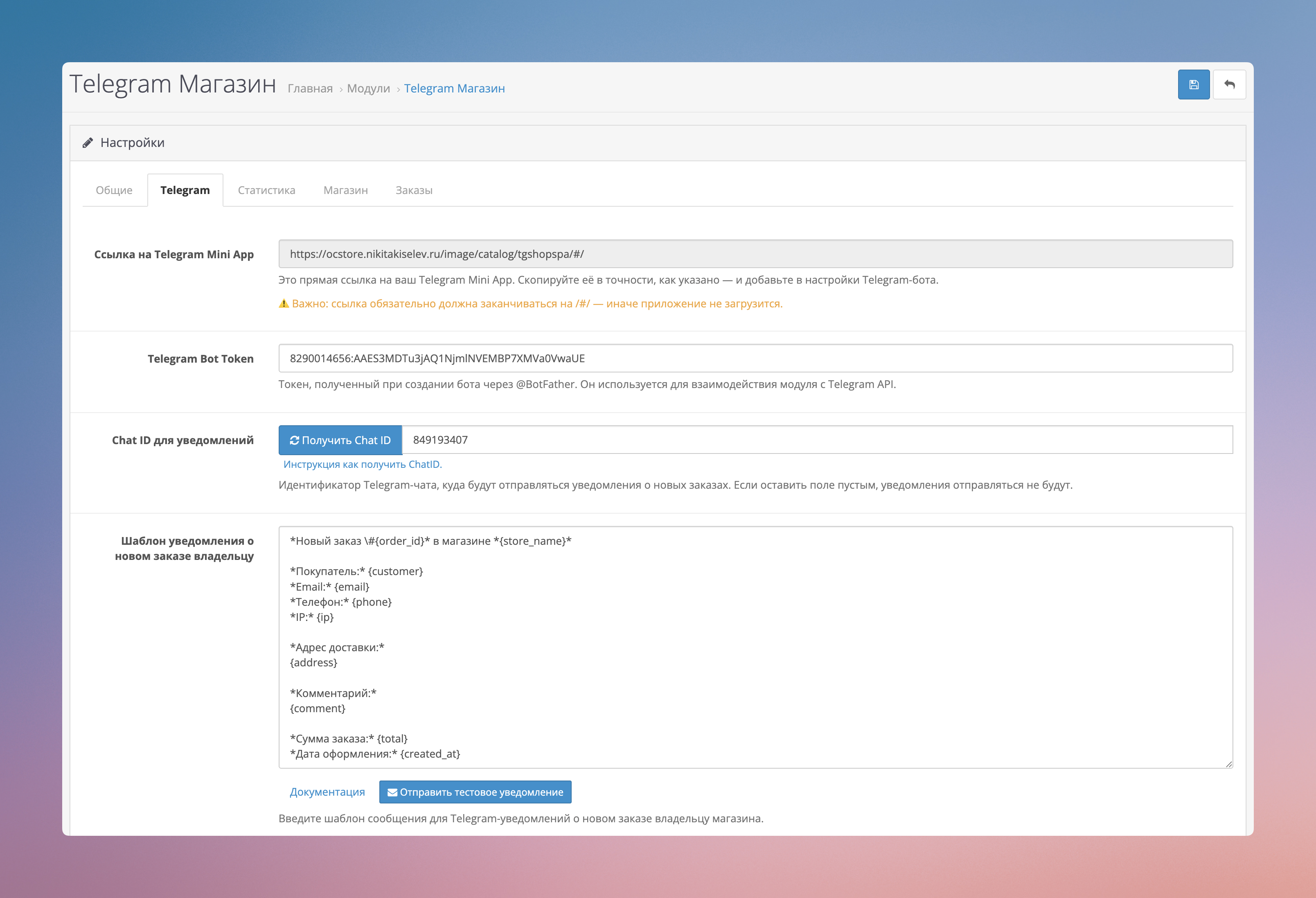Image resolution: width=1316 pixels, height=898 pixels.
Task: Click the {address} placeholder line in template
Action: click(314, 663)
